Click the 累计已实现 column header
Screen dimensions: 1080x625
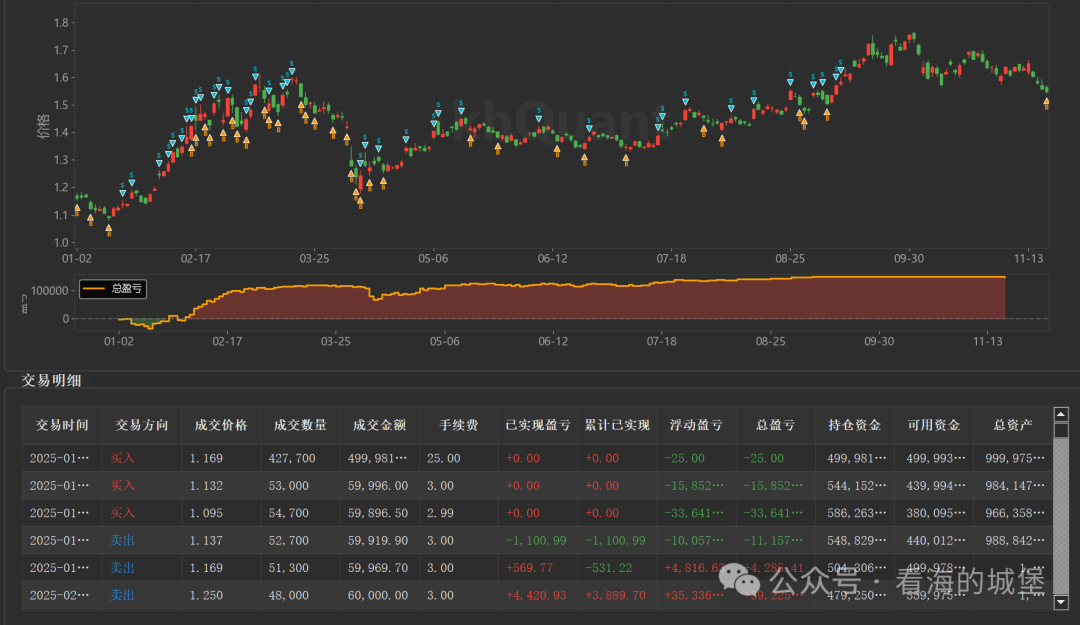click(x=616, y=425)
